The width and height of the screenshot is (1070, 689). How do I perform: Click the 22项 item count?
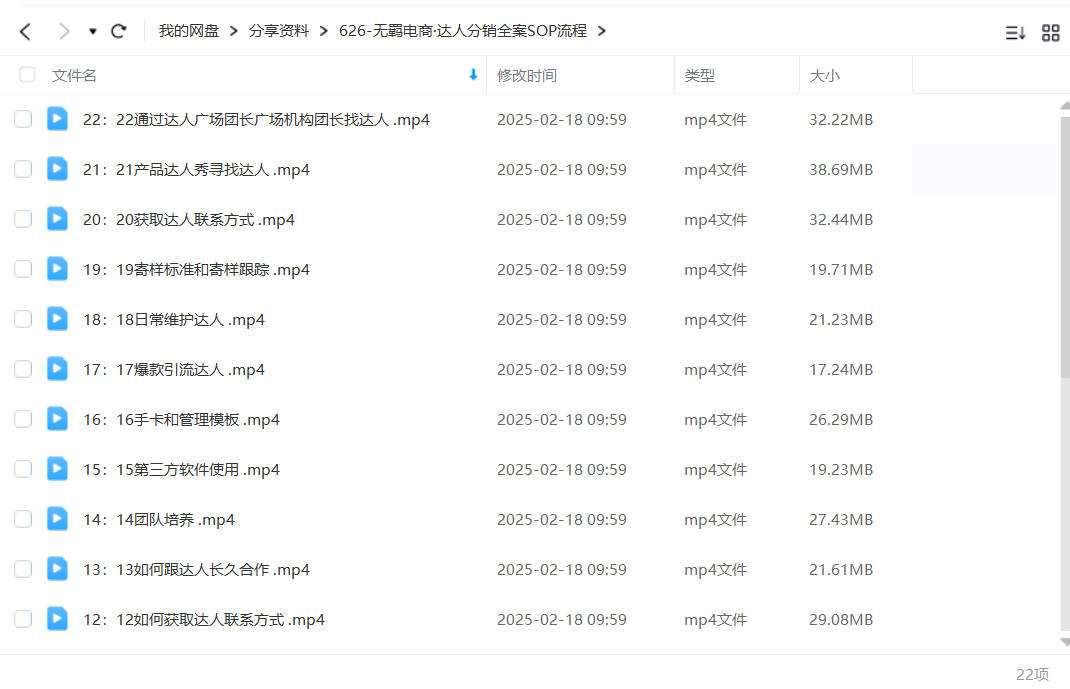click(1032, 674)
